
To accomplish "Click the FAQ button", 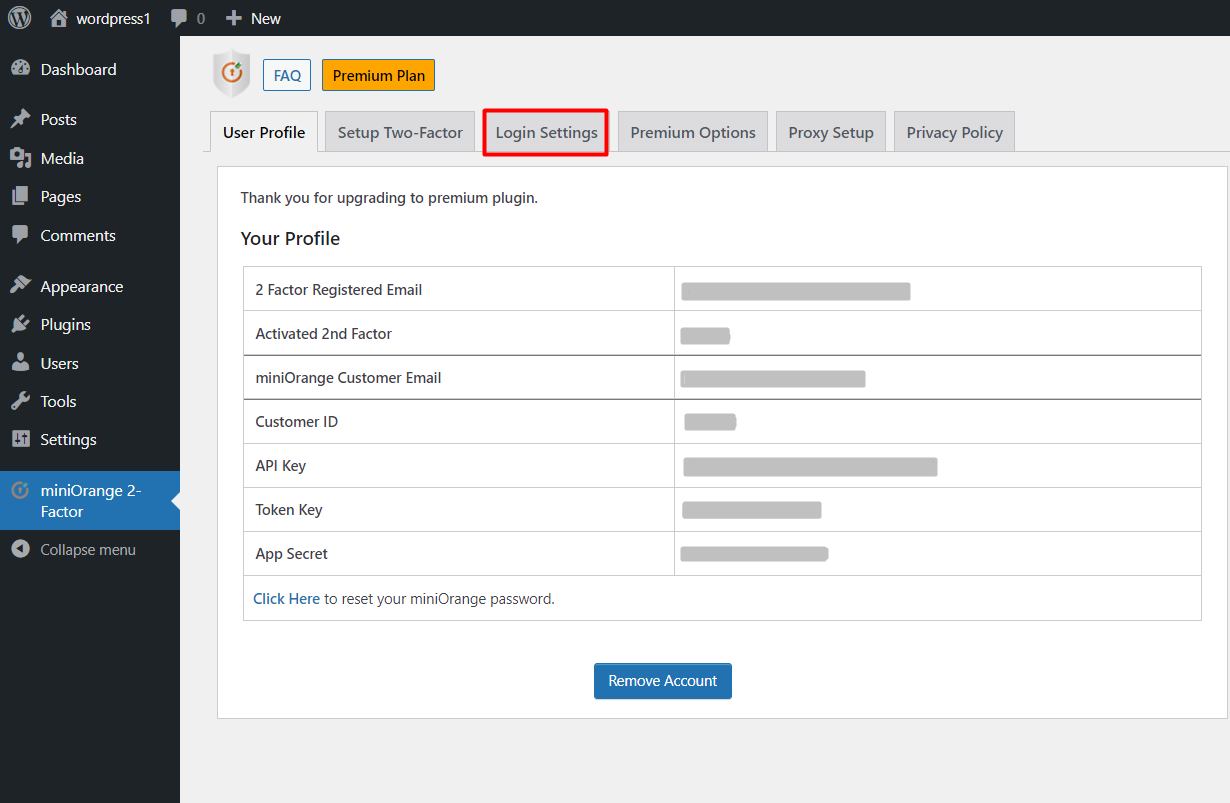I will (287, 75).
